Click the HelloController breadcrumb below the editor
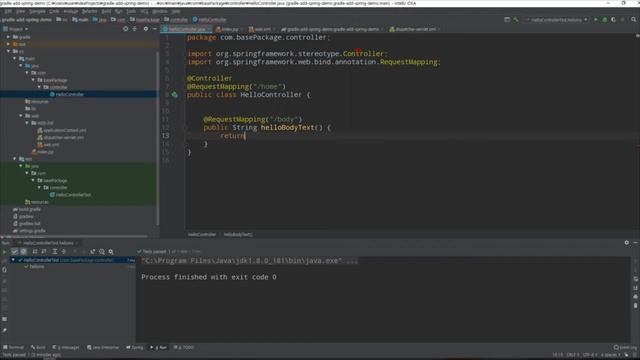Image resolution: width=640 pixels, height=360 pixels. 202,234
